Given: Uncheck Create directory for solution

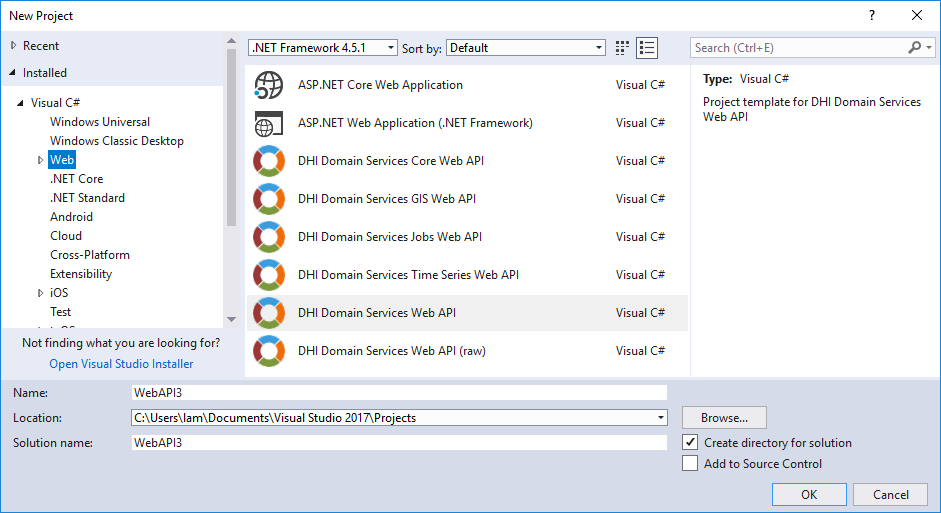Looking at the screenshot, I should tap(690, 442).
